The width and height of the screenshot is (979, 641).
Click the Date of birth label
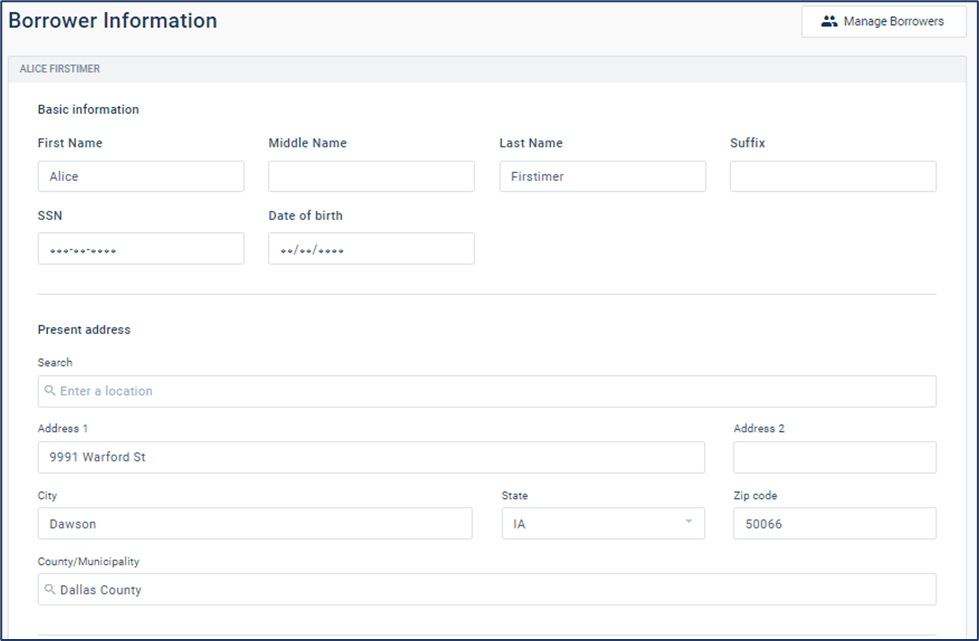[x=305, y=216]
